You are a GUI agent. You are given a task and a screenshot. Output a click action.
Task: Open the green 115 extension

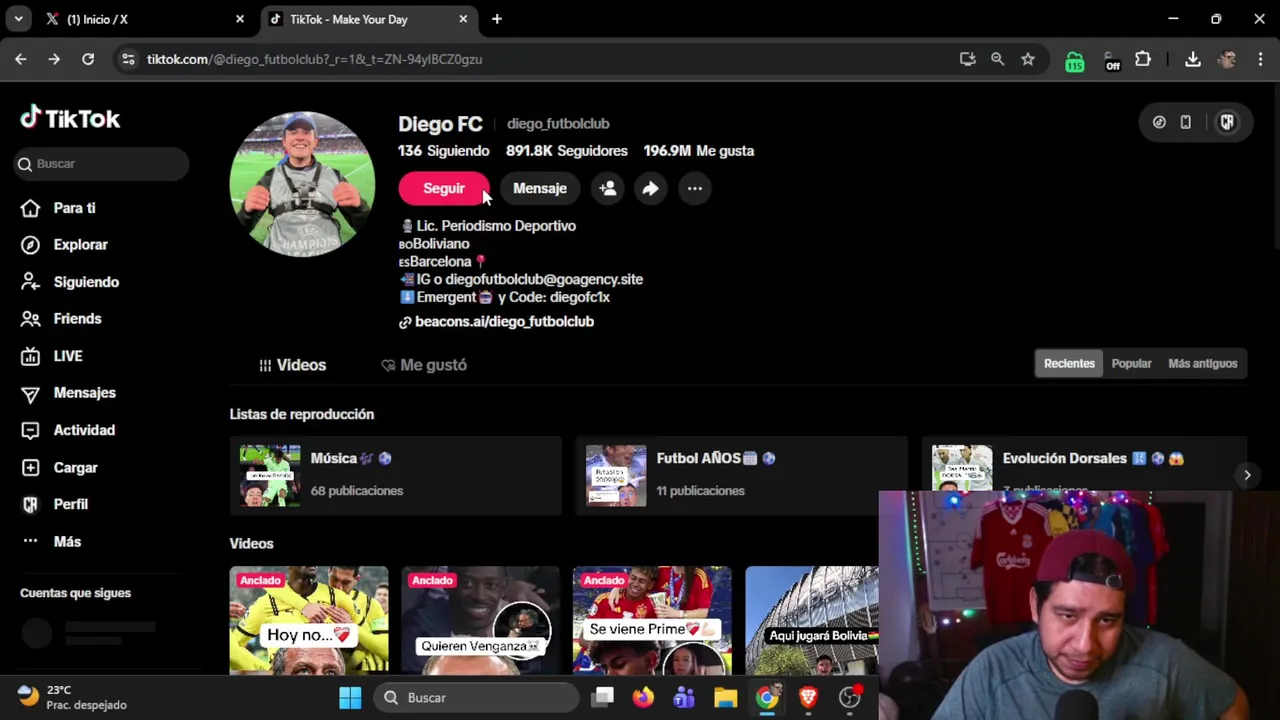pos(1074,61)
